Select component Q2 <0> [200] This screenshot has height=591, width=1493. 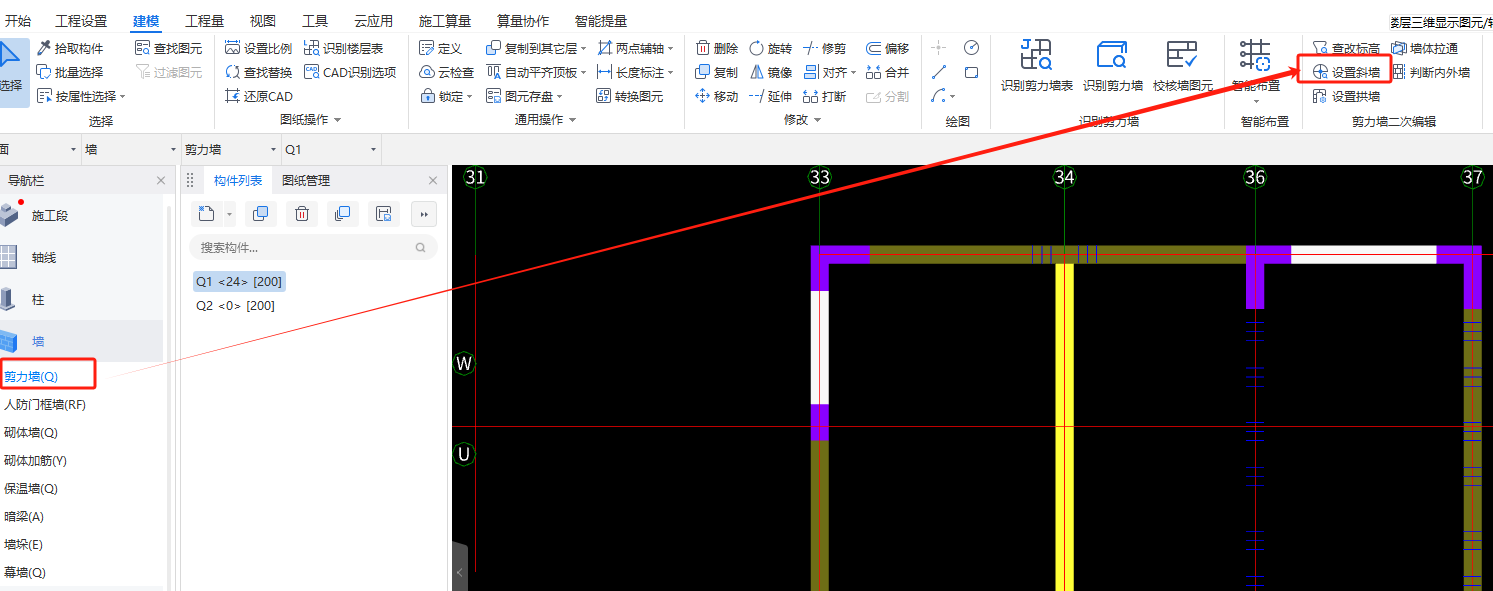(x=235, y=305)
